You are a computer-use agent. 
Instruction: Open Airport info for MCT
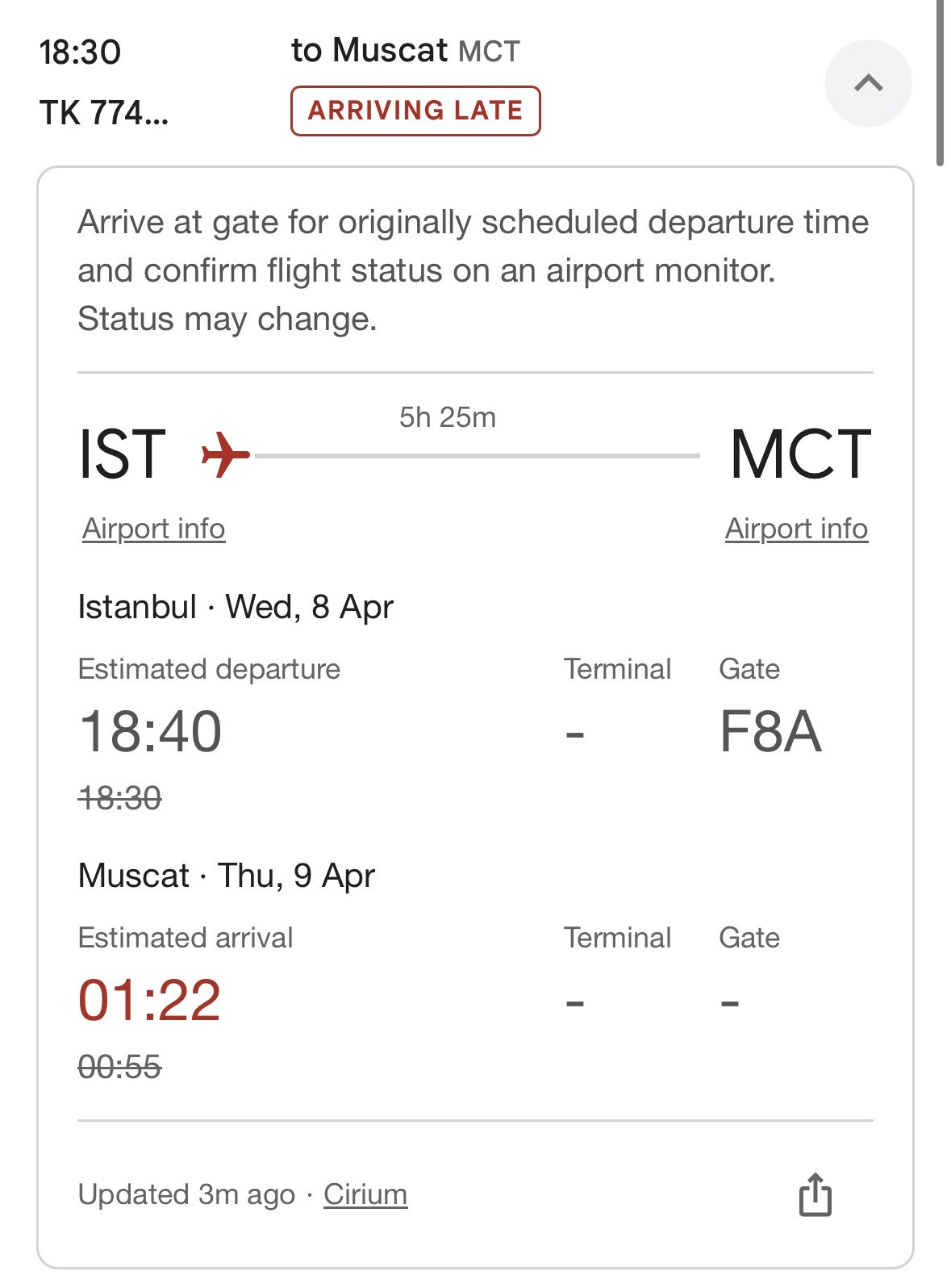[796, 529]
